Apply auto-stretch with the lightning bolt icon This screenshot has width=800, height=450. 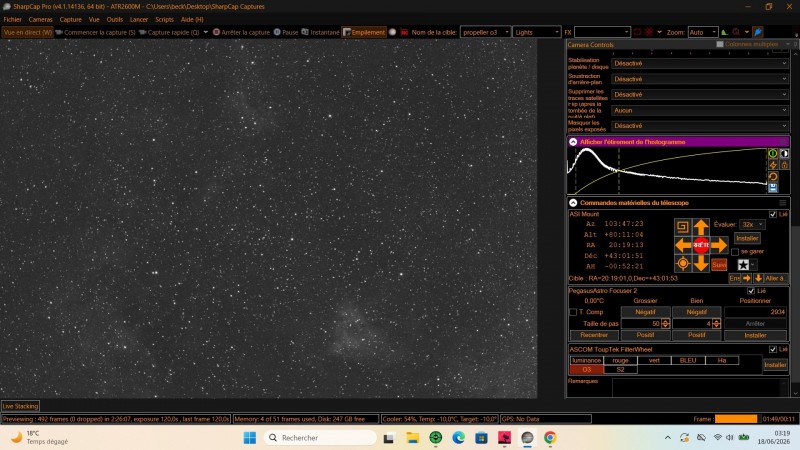[773, 165]
